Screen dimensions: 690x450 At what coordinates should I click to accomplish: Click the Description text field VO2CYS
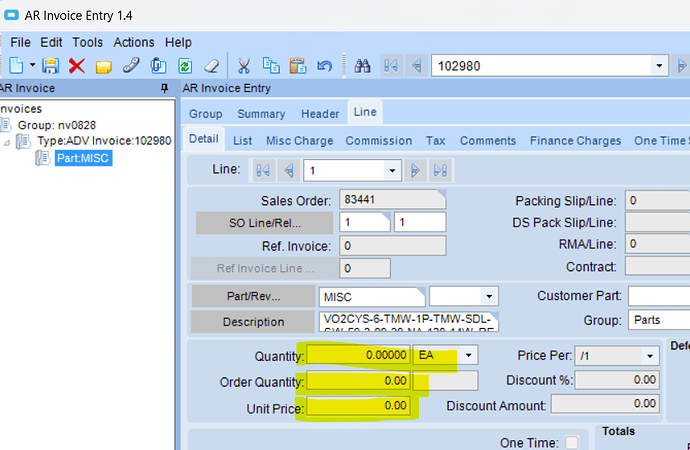(x=409, y=322)
